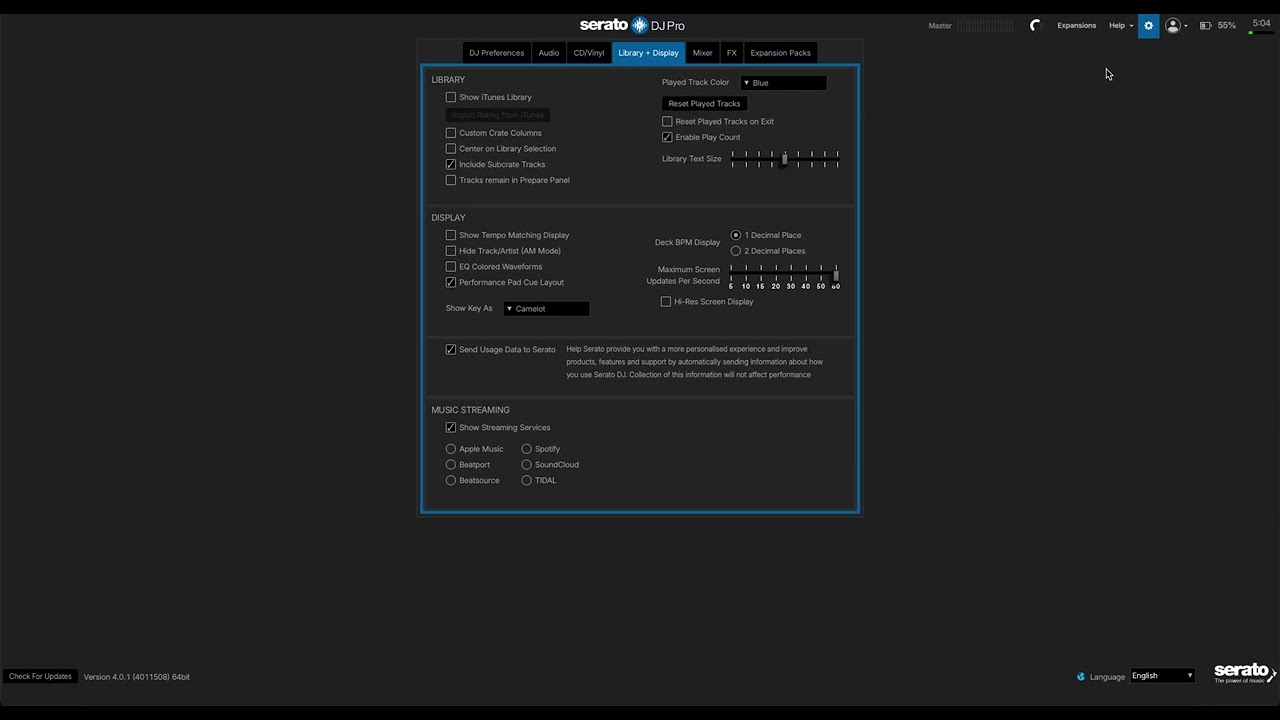Uncheck Show Streaming Services
The width and height of the screenshot is (1280, 720).
point(451,427)
